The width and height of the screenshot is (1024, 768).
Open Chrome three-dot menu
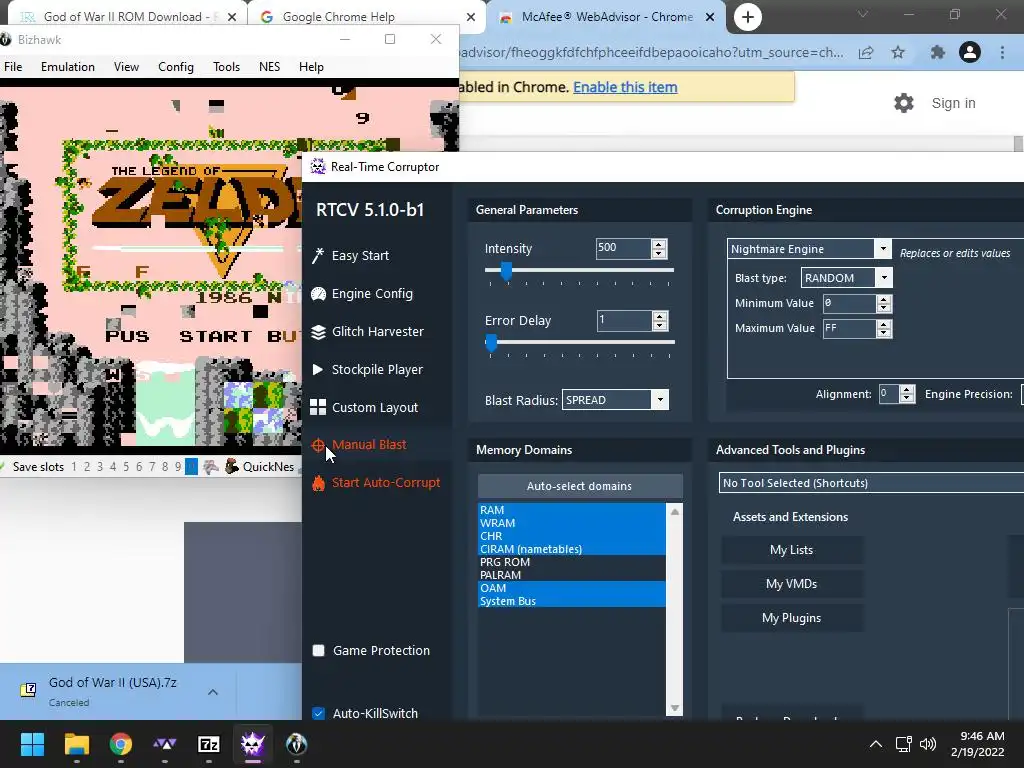pos(1002,52)
